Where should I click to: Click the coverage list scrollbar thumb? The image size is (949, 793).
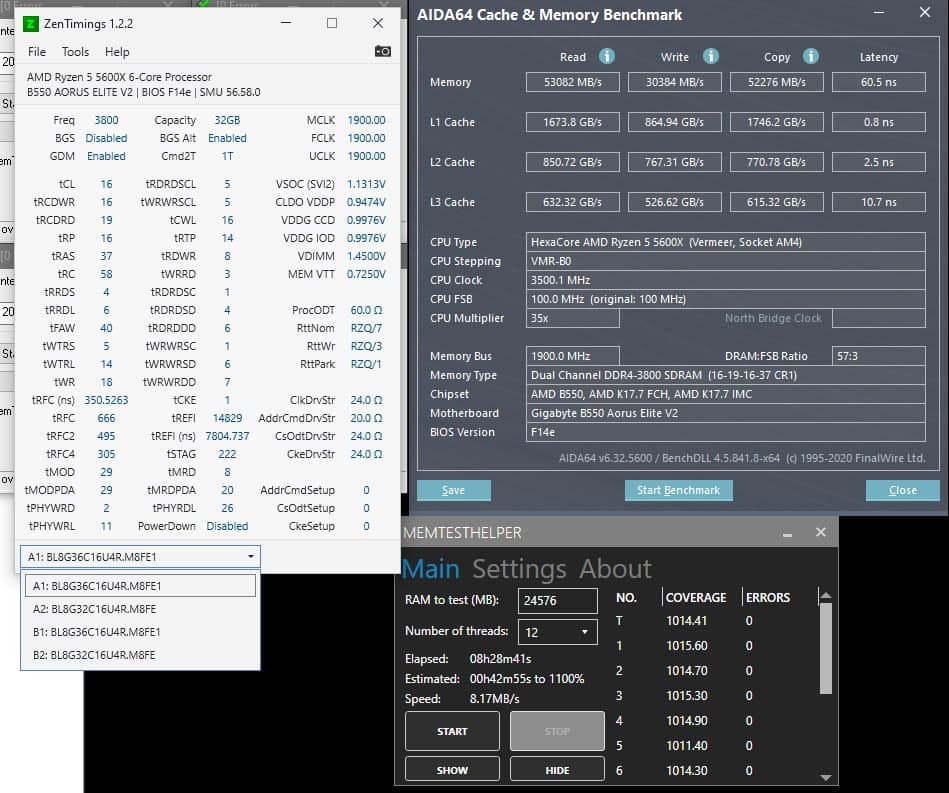826,648
